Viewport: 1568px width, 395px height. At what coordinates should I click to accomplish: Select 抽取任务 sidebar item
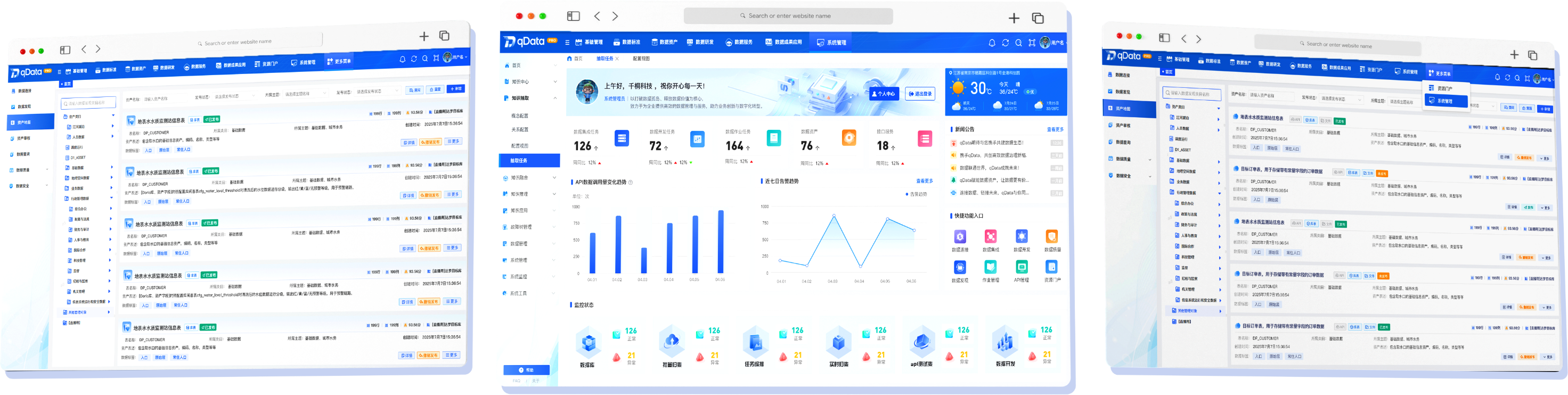tap(529, 161)
